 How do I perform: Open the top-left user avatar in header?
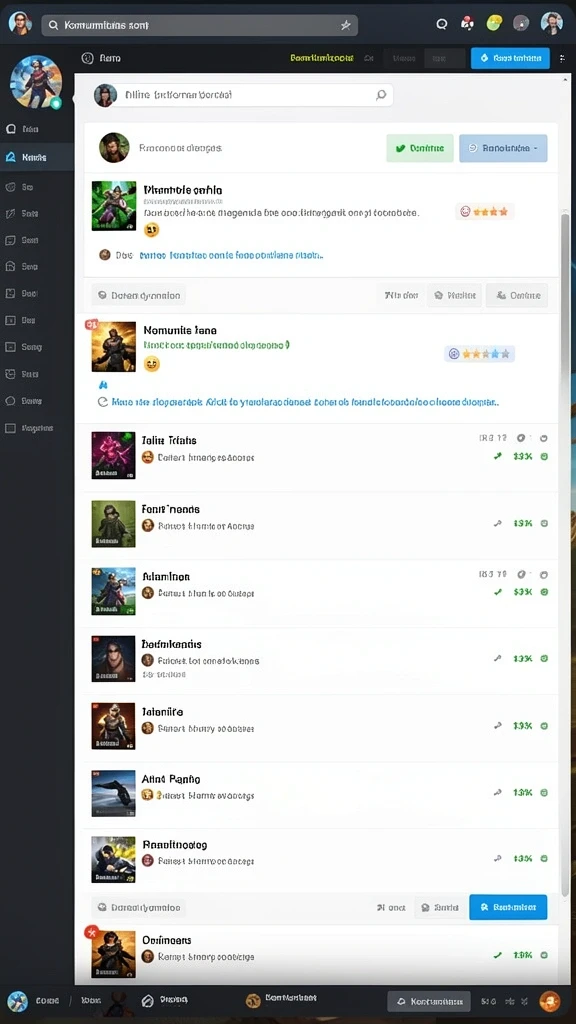[20, 24]
